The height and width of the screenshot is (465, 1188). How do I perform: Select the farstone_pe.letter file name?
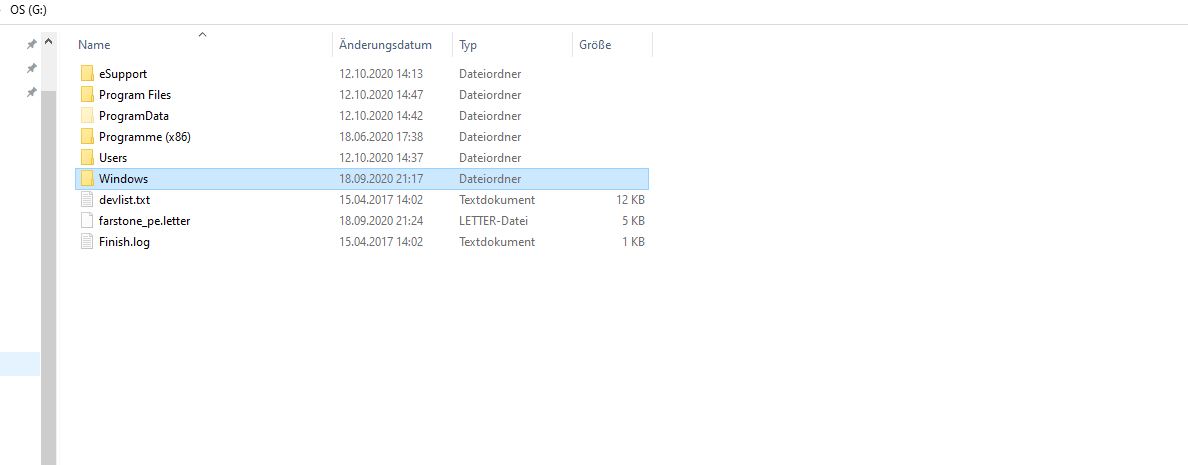(x=145, y=221)
